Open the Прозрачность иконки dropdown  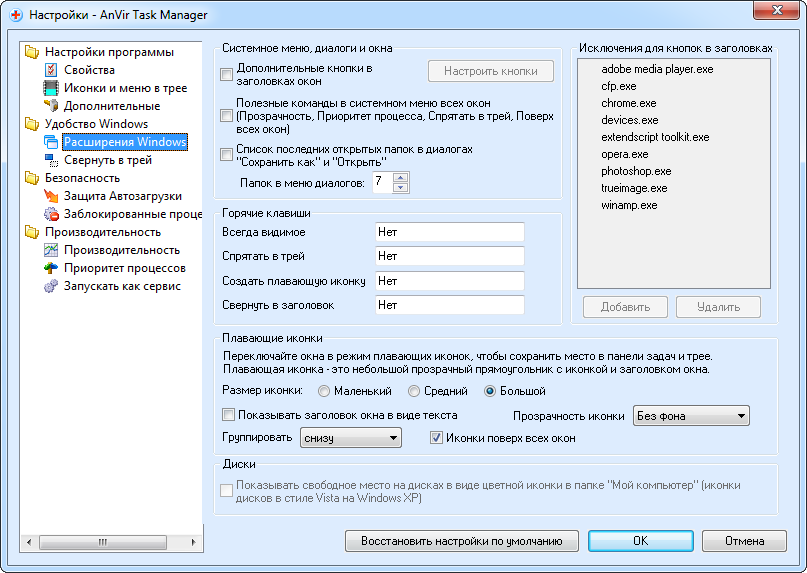point(691,416)
